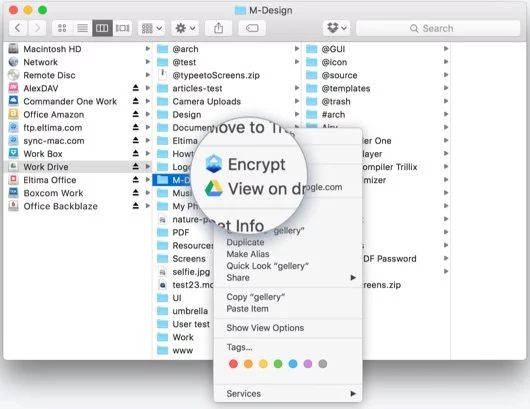Eject the ftp.eltima.com connection
The image size is (530, 409).
(136, 127)
